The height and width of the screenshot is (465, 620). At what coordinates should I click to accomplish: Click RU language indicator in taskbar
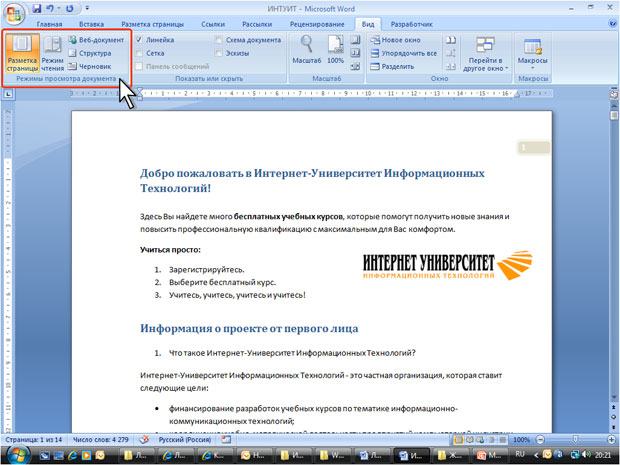click(x=520, y=454)
